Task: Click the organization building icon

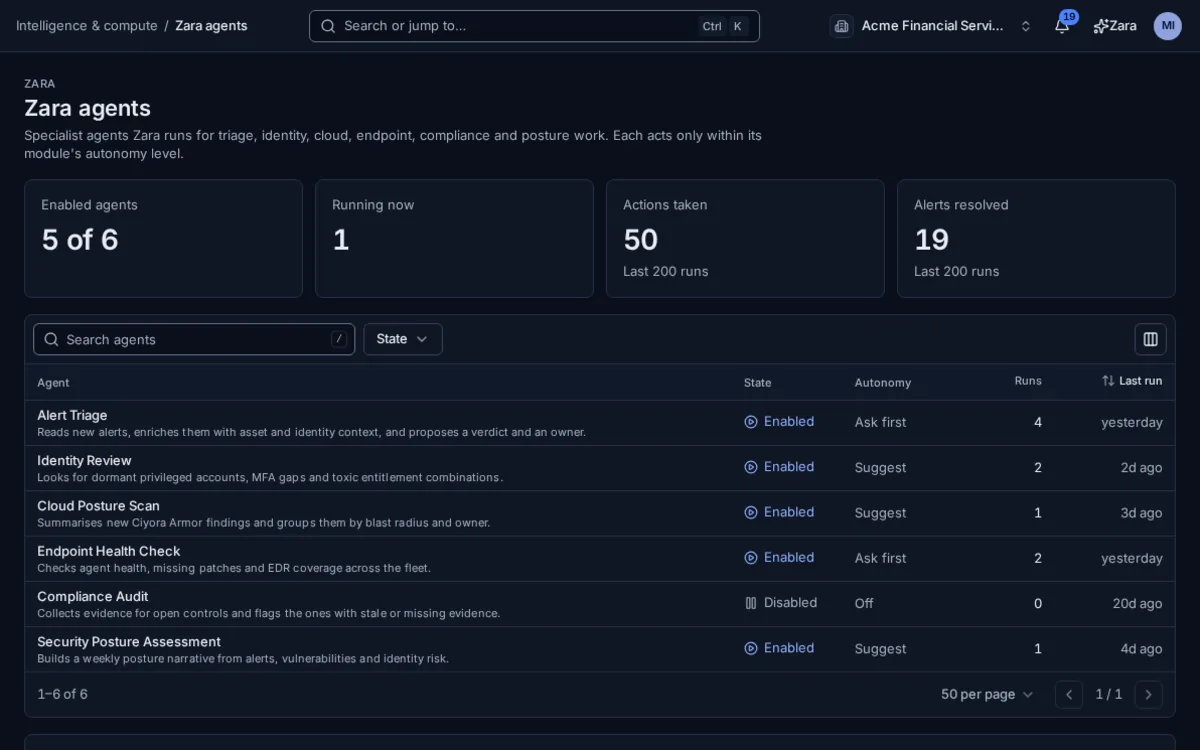Action: pyautogui.click(x=841, y=26)
